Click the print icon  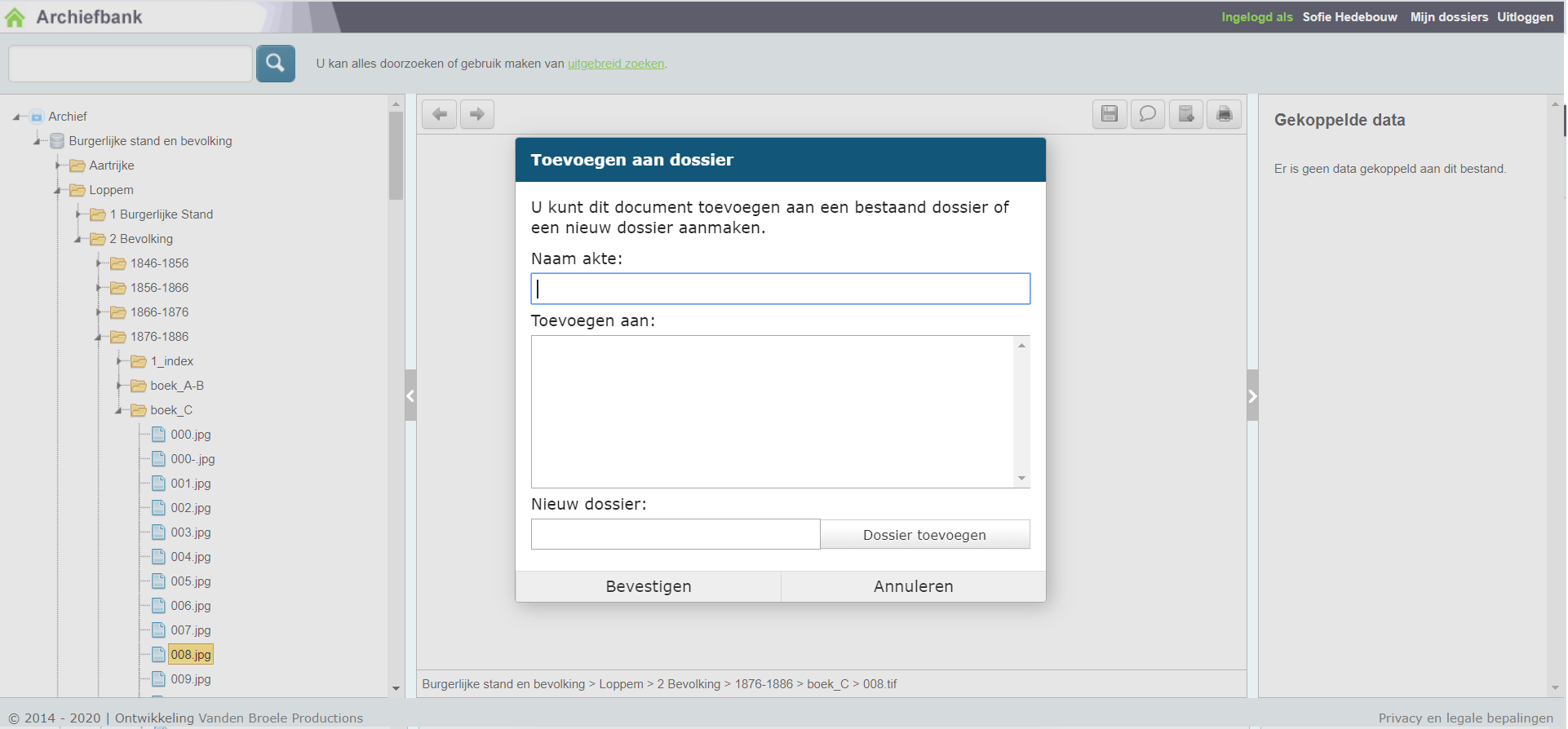[1225, 114]
